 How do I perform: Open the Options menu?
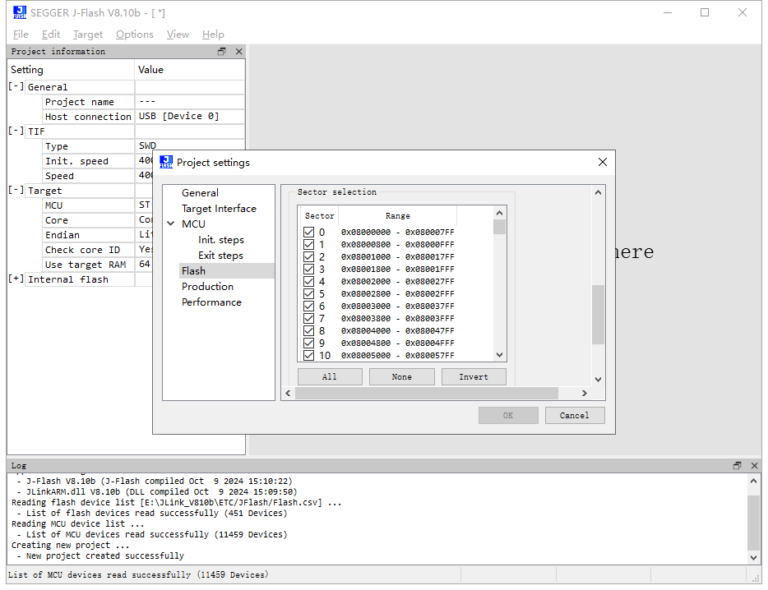click(134, 34)
